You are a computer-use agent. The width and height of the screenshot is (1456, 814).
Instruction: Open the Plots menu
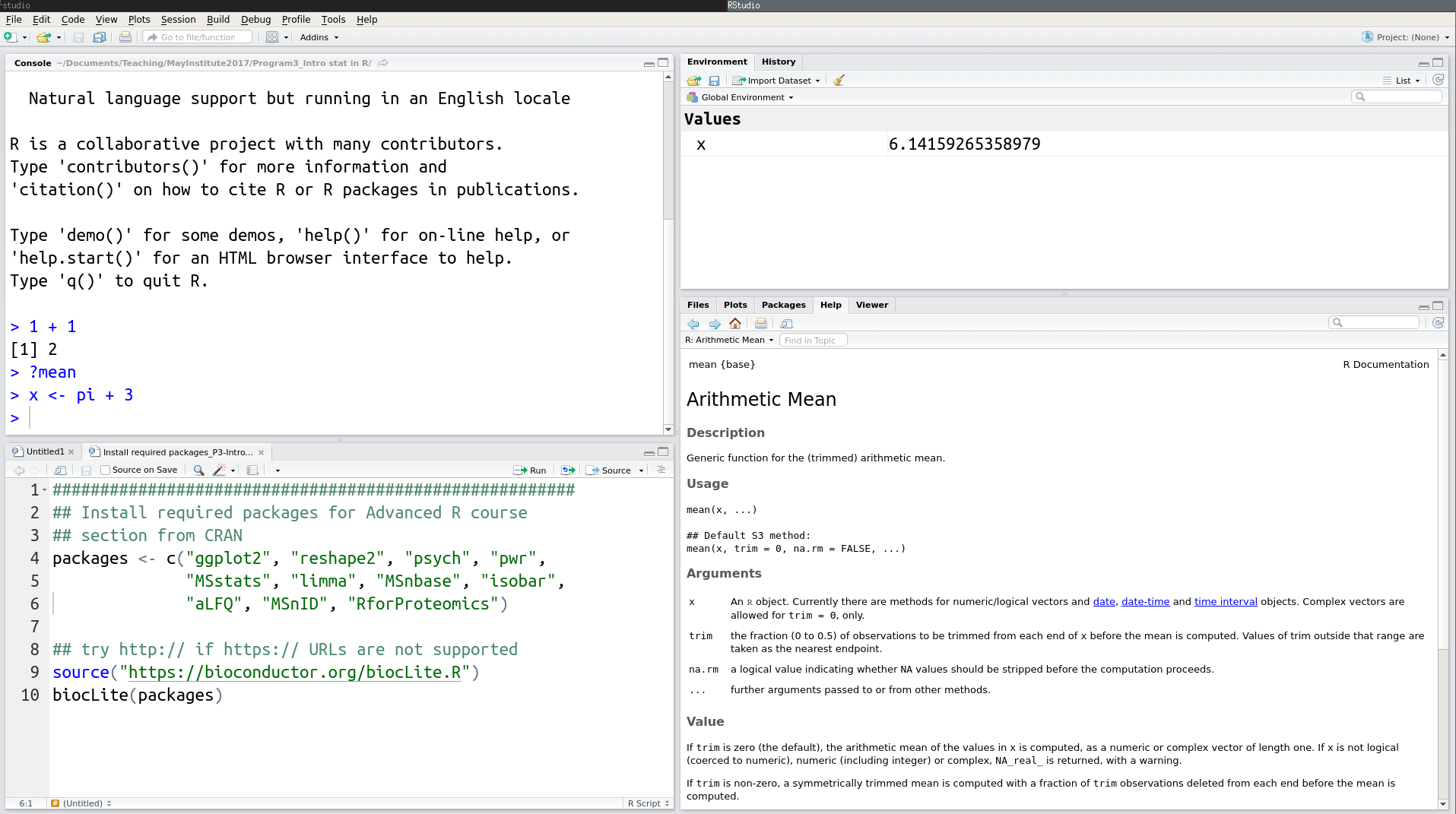(x=139, y=19)
